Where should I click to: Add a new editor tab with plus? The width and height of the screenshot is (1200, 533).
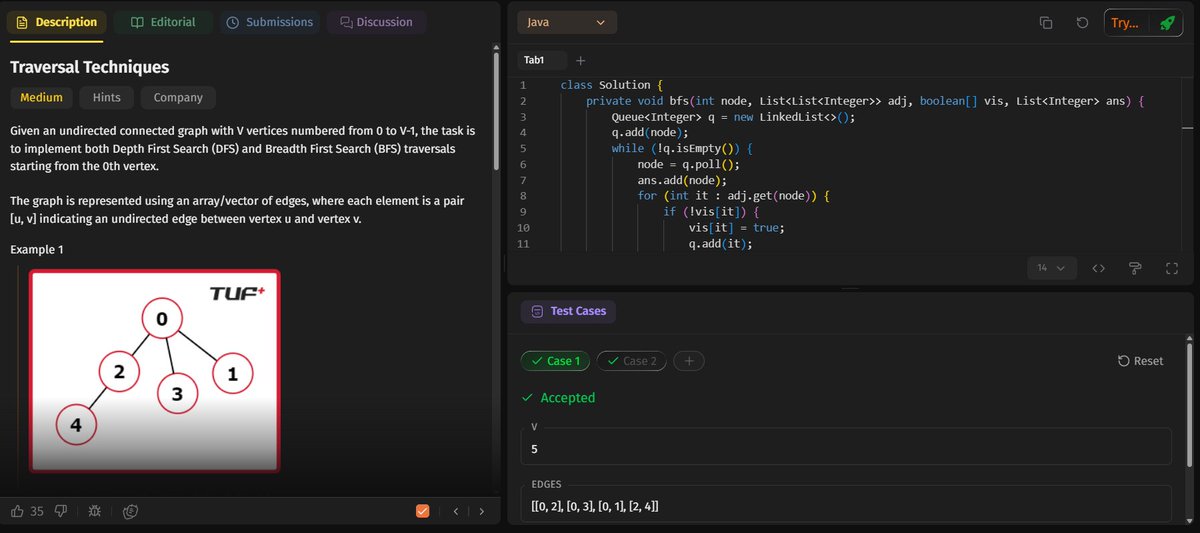tap(581, 60)
